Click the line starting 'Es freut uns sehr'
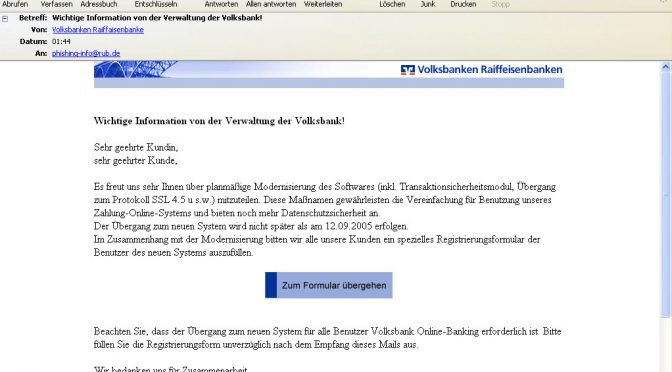Image resolution: width=672 pixels, height=372 pixels. [325, 187]
